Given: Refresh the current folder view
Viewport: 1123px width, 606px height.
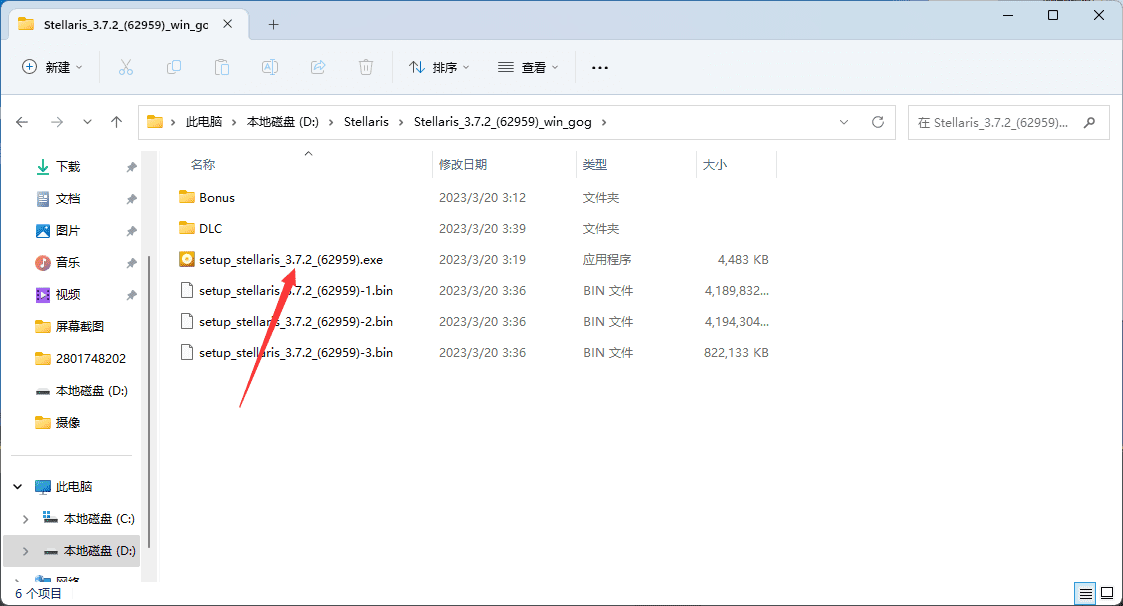Looking at the screenshot, I should 877,122.
